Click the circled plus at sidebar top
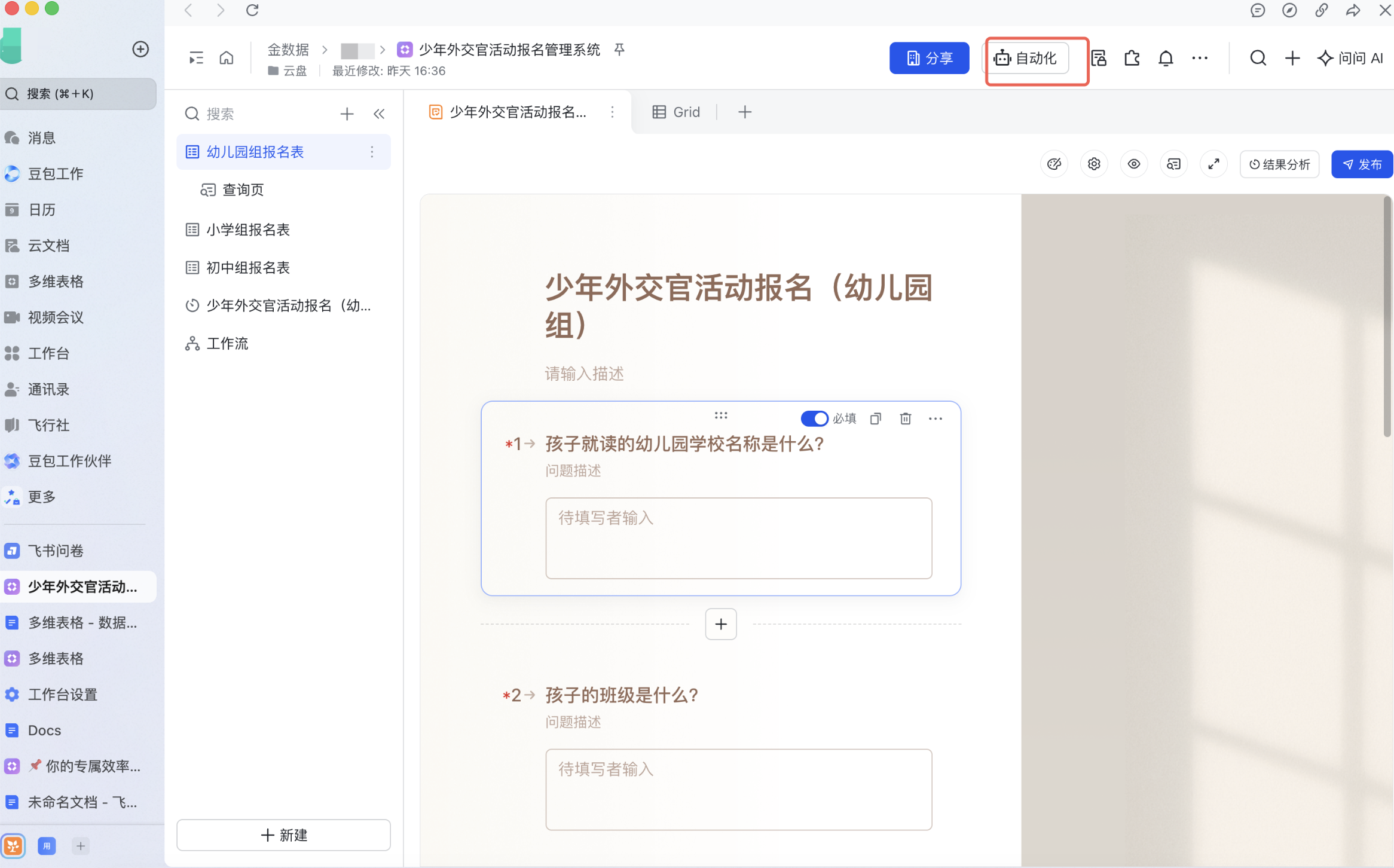Viewport: 1394px width, 868px height. (x=140, y=49)
